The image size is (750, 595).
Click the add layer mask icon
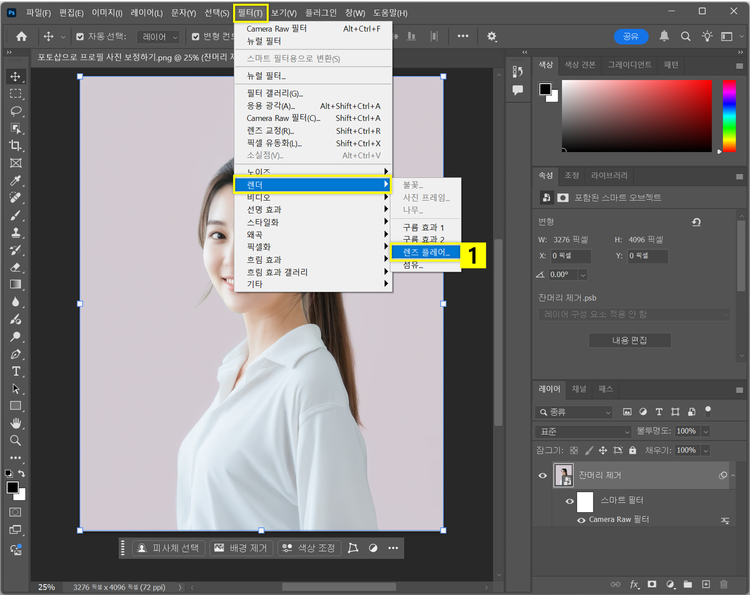[x=651, y=584]
